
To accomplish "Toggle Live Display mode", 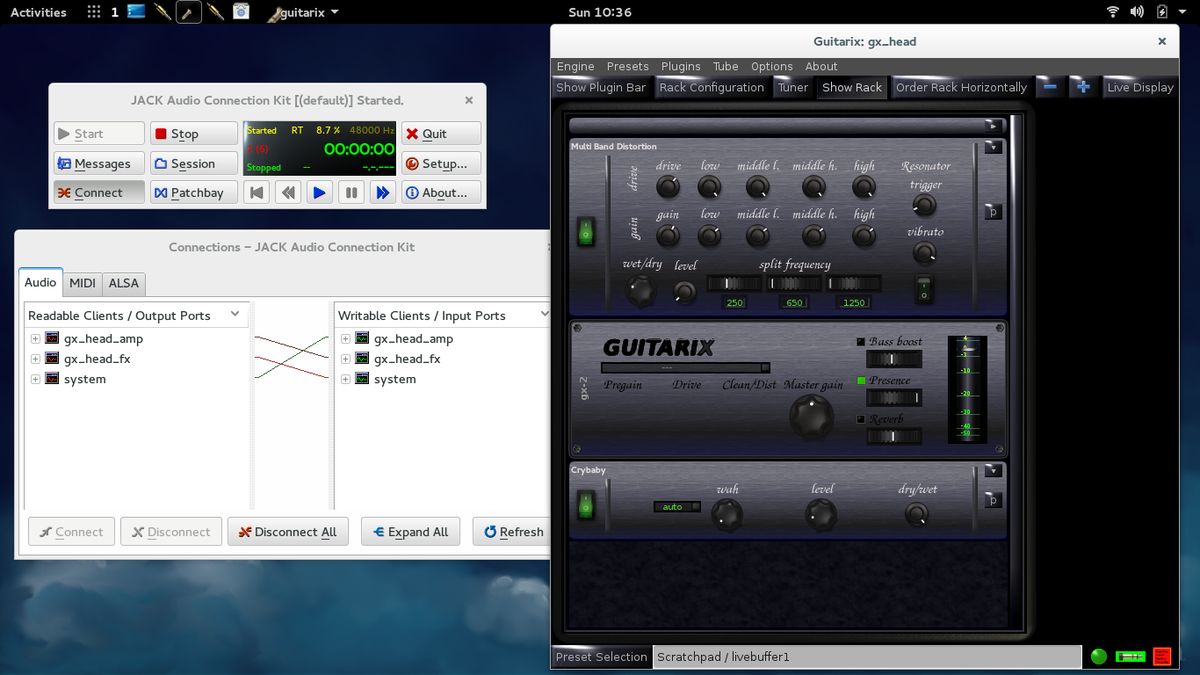I will point(1140,87).
